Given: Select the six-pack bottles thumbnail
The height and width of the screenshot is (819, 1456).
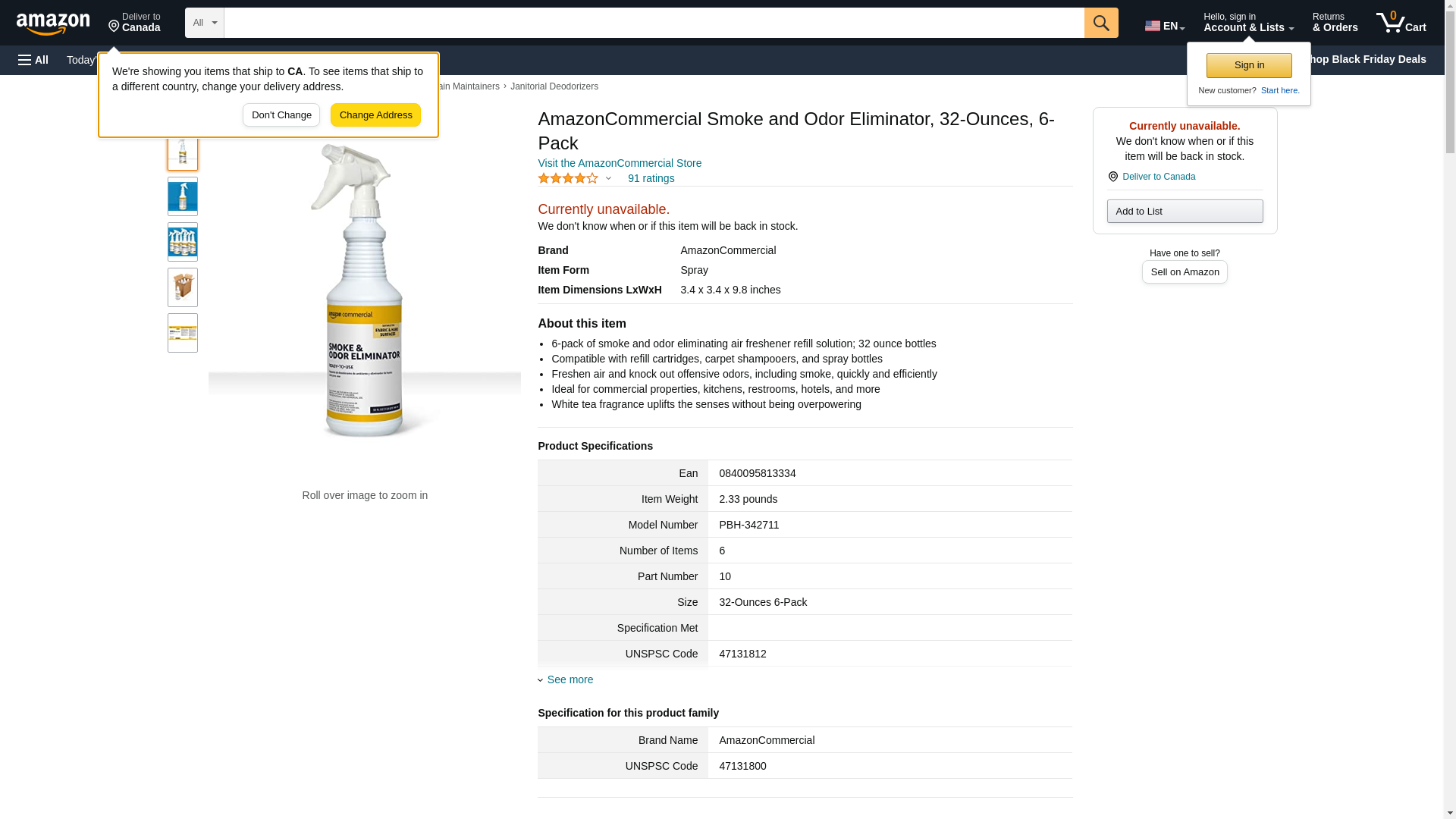Looking at the screenshot, I should click(x=183, y=242).
